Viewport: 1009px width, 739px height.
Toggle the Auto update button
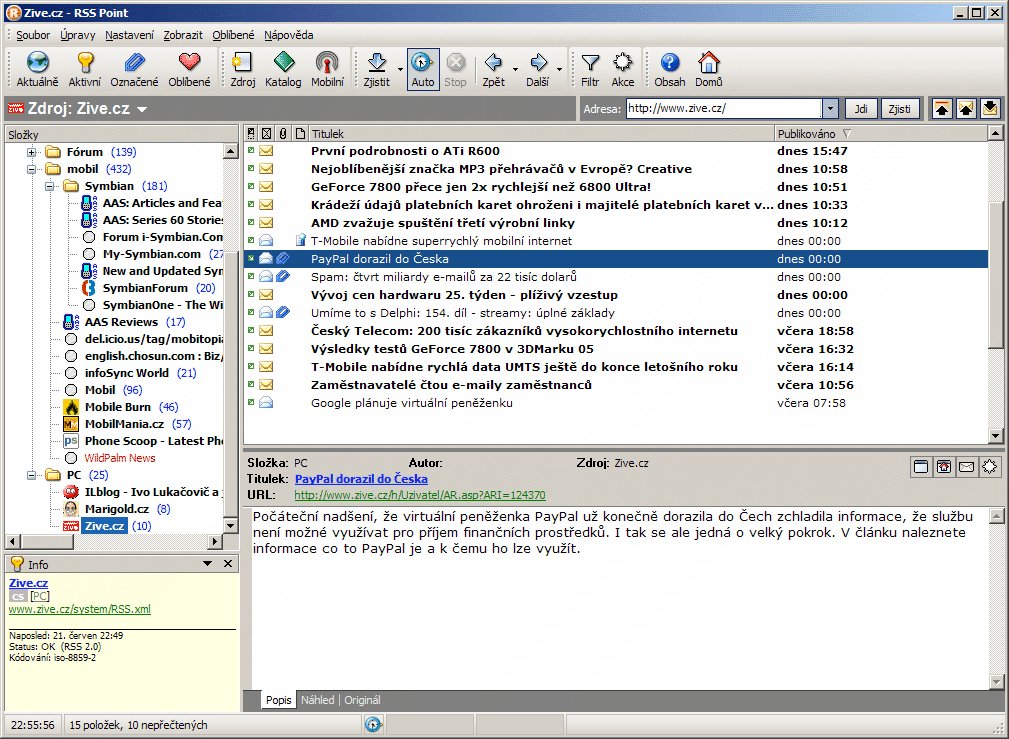tap(423, 69)
